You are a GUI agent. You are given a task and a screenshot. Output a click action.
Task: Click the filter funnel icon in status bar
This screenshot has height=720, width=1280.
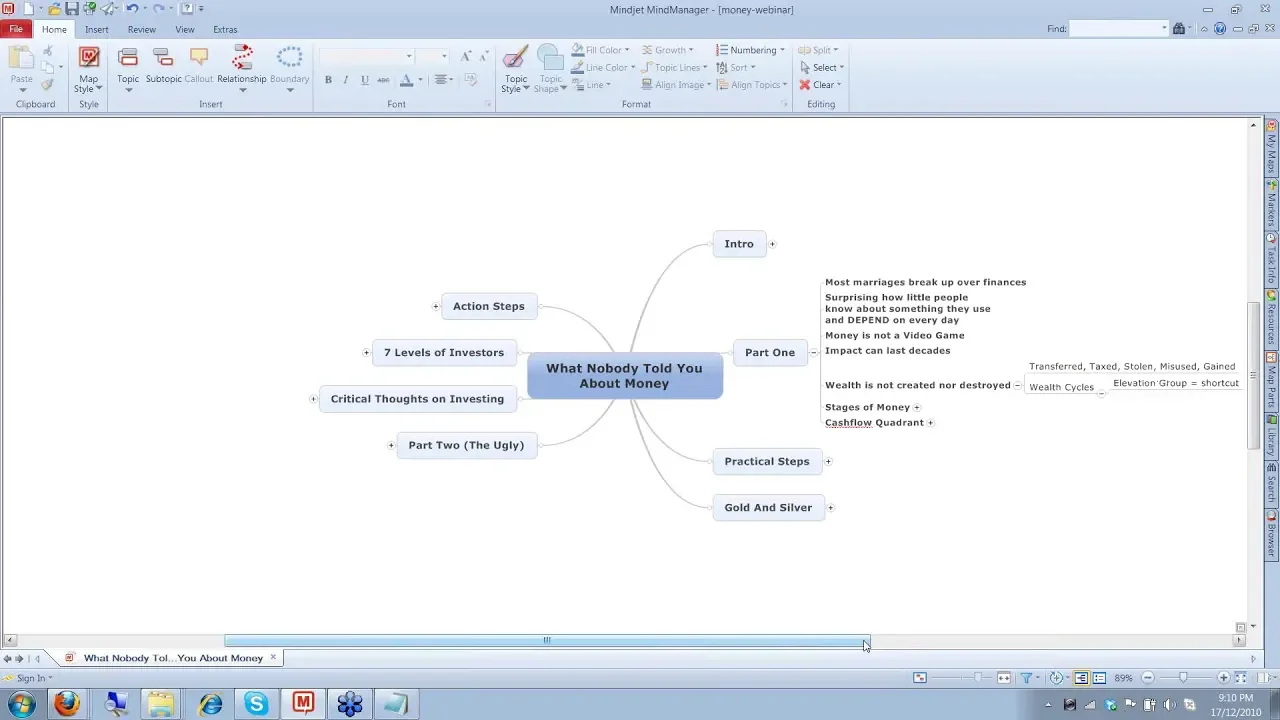tap(1026, 678)
